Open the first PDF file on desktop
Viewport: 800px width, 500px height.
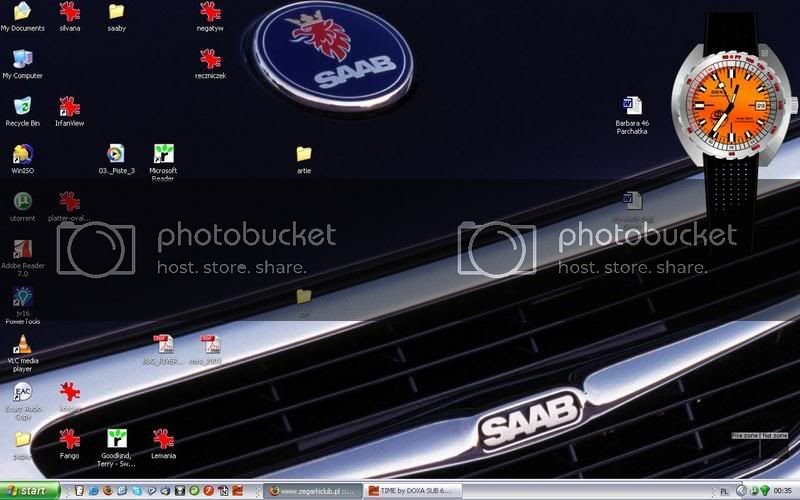pos(163,349)
